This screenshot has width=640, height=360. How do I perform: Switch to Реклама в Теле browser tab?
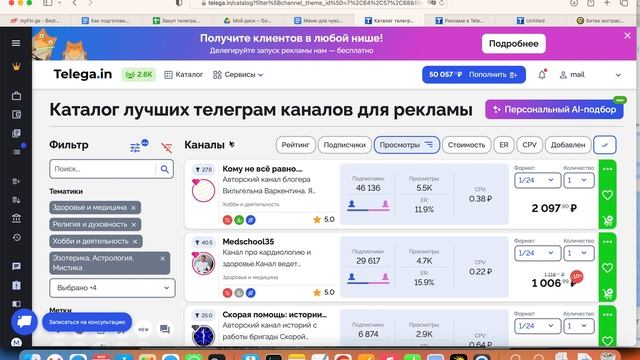(459, 20)
